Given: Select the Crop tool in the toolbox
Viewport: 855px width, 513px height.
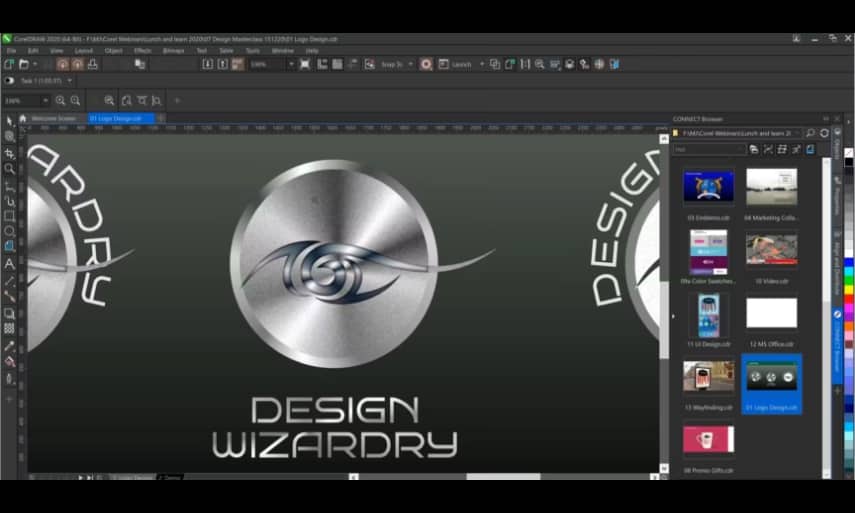Looking at the screenshot, I should click(9, 154).
